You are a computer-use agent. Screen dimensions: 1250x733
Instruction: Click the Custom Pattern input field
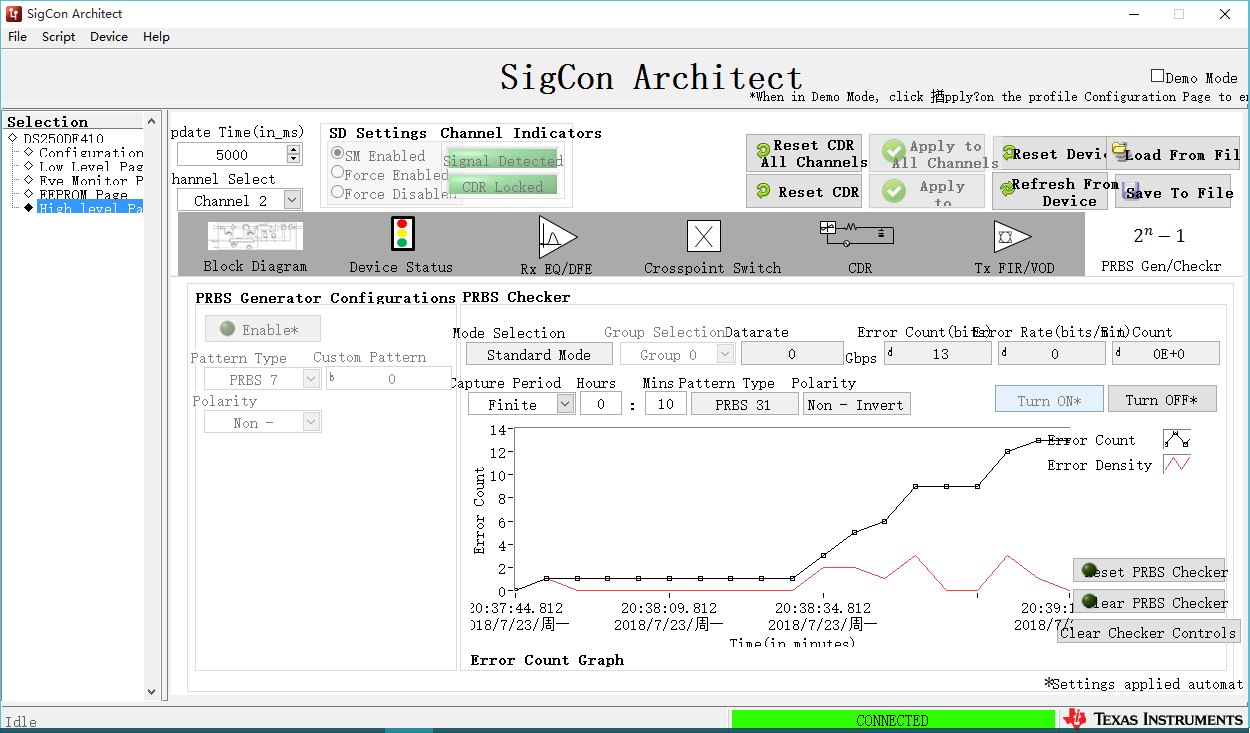[389, 379]
